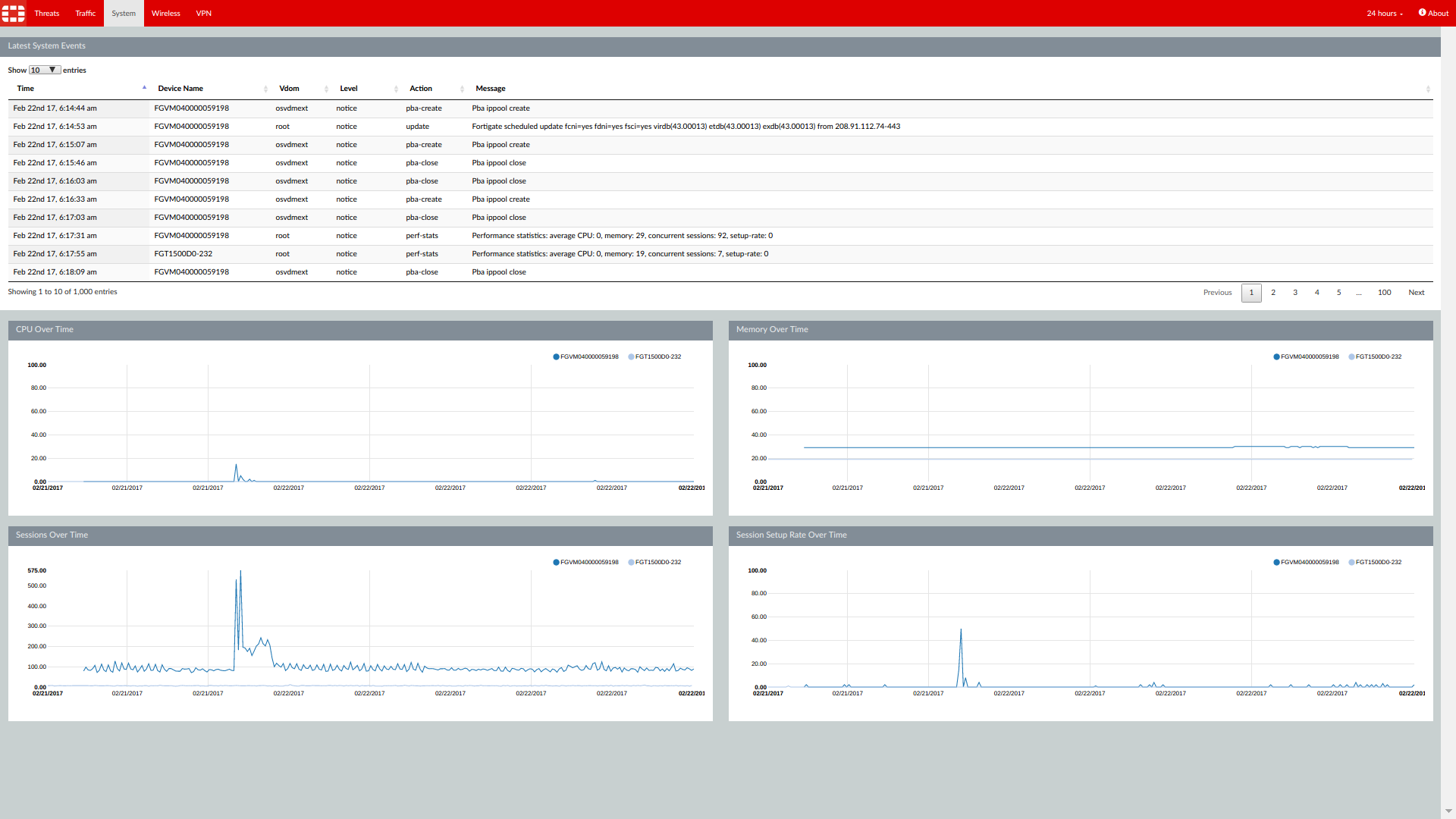Sort by Device Name sort icon
This screenshot has height=819, width=1456.
point(265,89)
